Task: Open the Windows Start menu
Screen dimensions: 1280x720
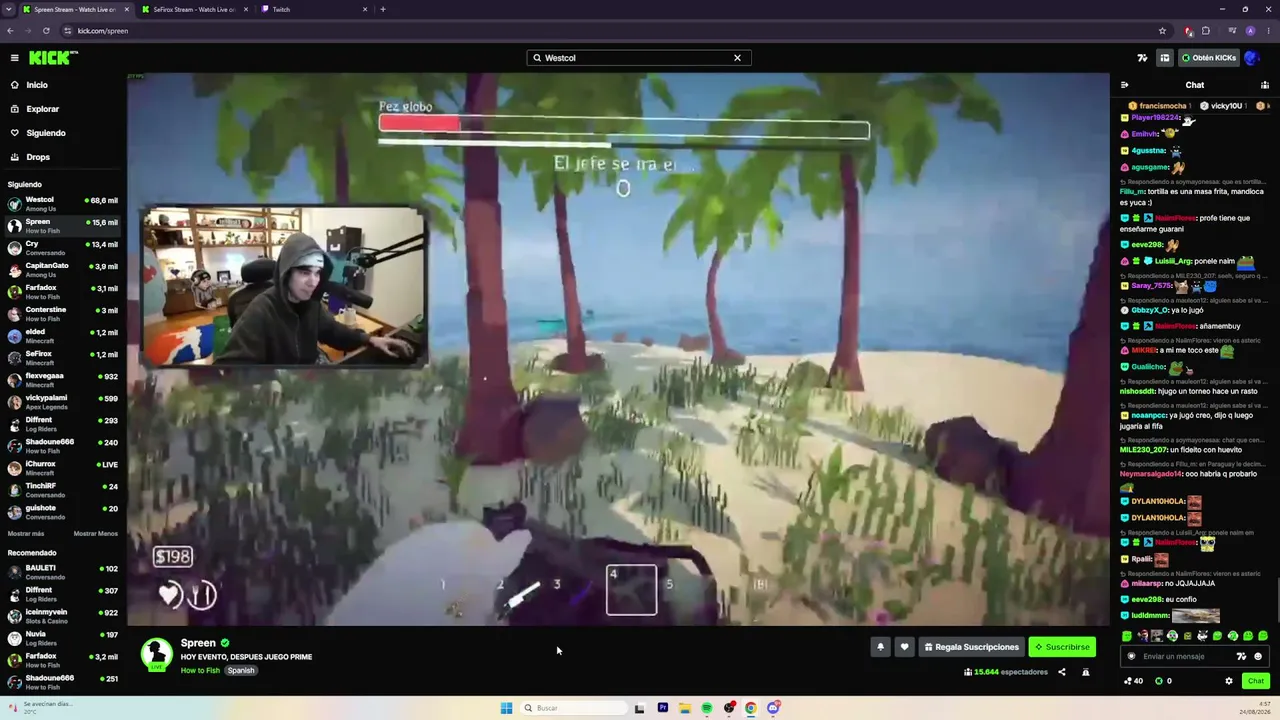Action: 506,708
